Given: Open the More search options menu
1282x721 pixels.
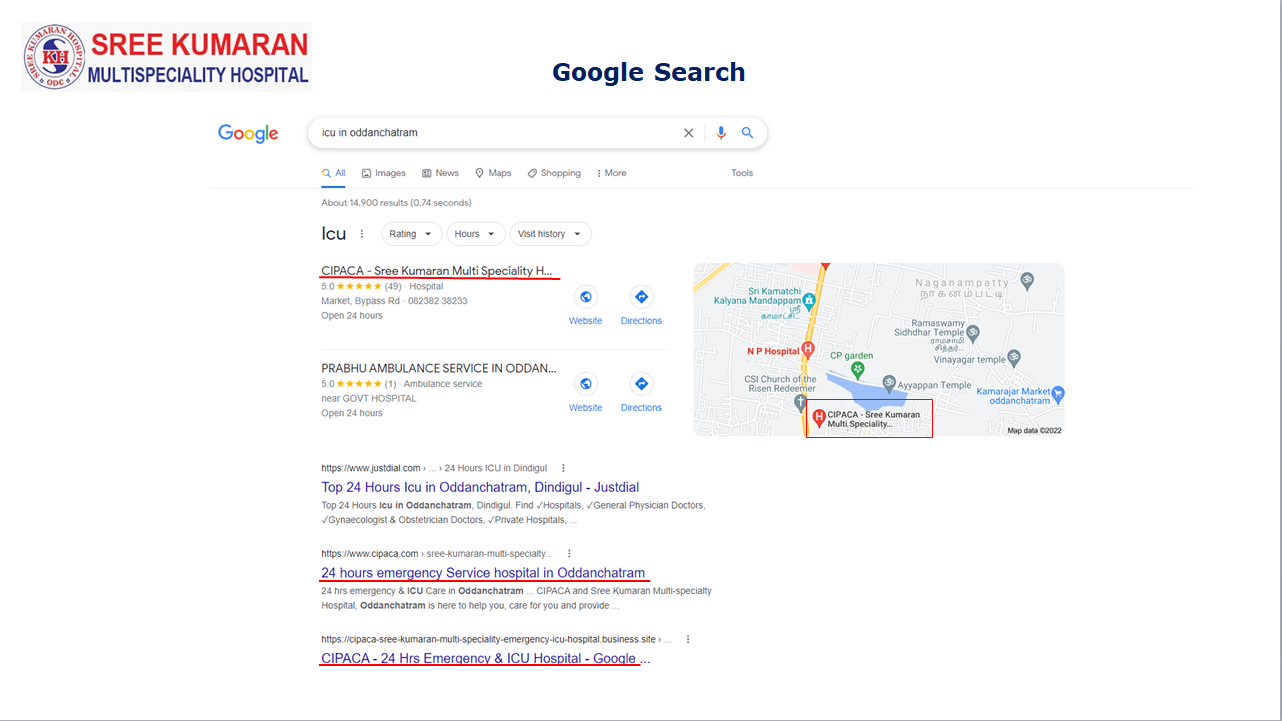Looking at the screenshot, I should click(x=611, y=173).
